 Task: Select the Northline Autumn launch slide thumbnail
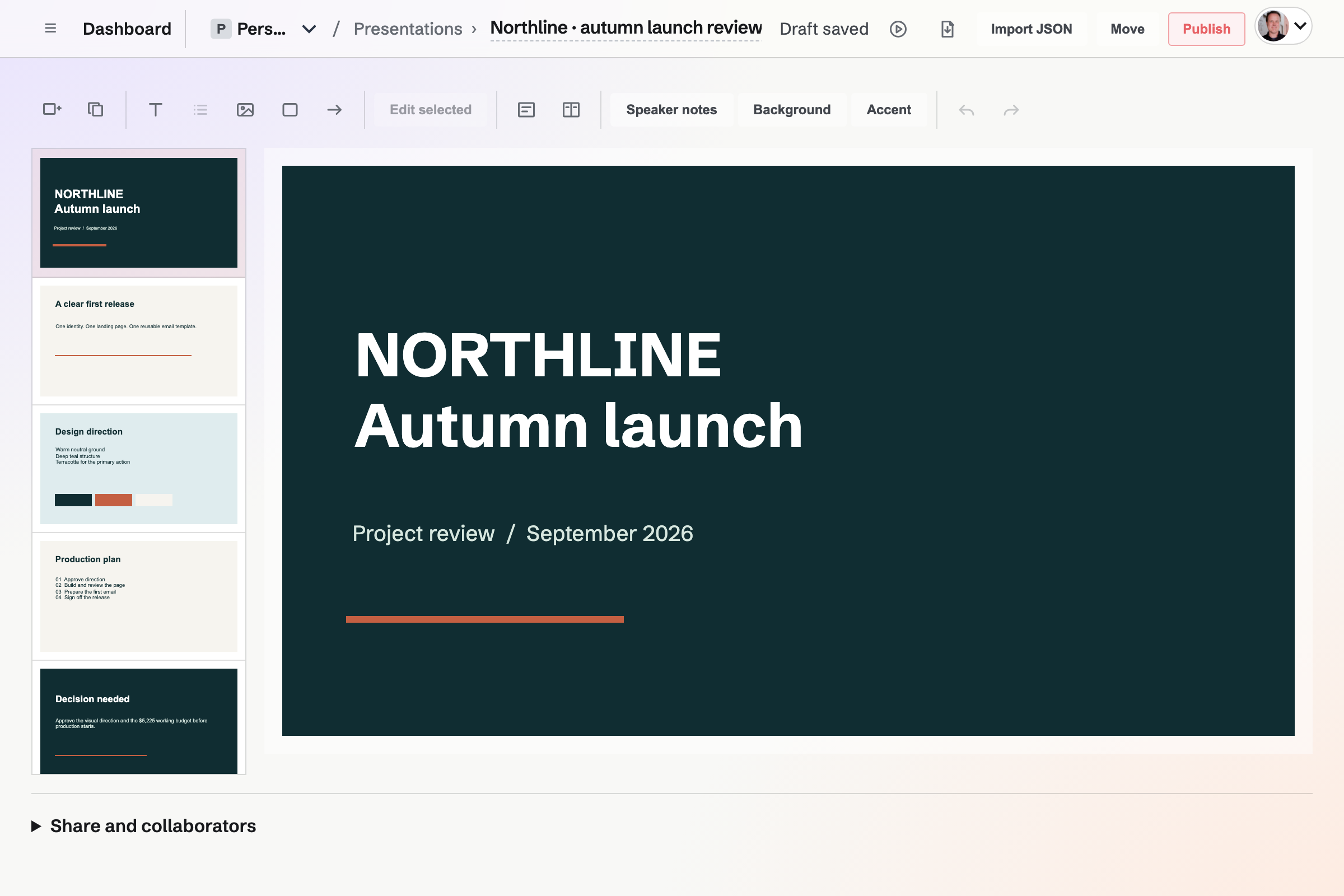point(139,213)
